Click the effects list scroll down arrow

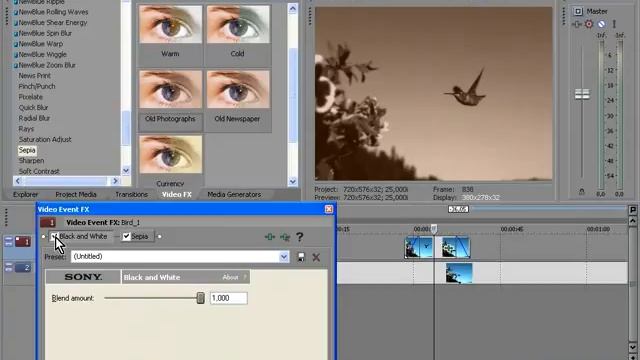[x=126, y=171]
